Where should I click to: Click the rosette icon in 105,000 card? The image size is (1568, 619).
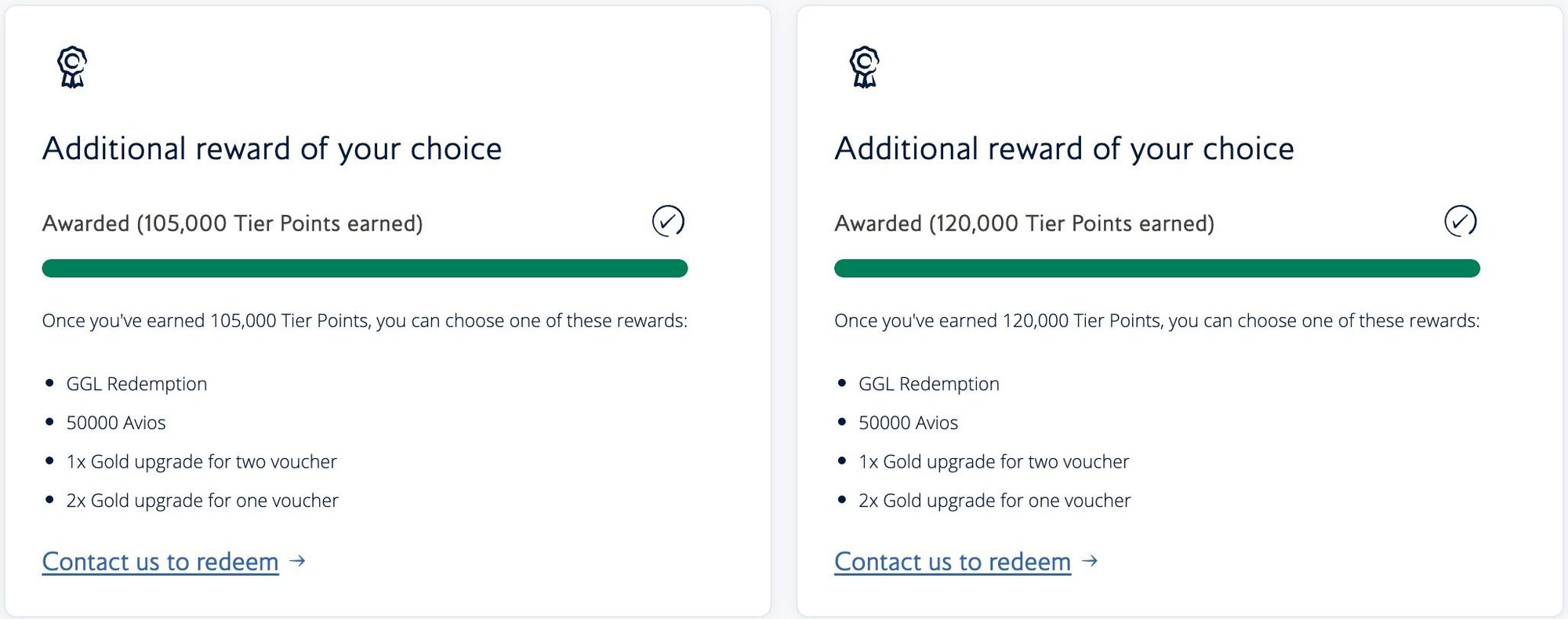point(72,67)
